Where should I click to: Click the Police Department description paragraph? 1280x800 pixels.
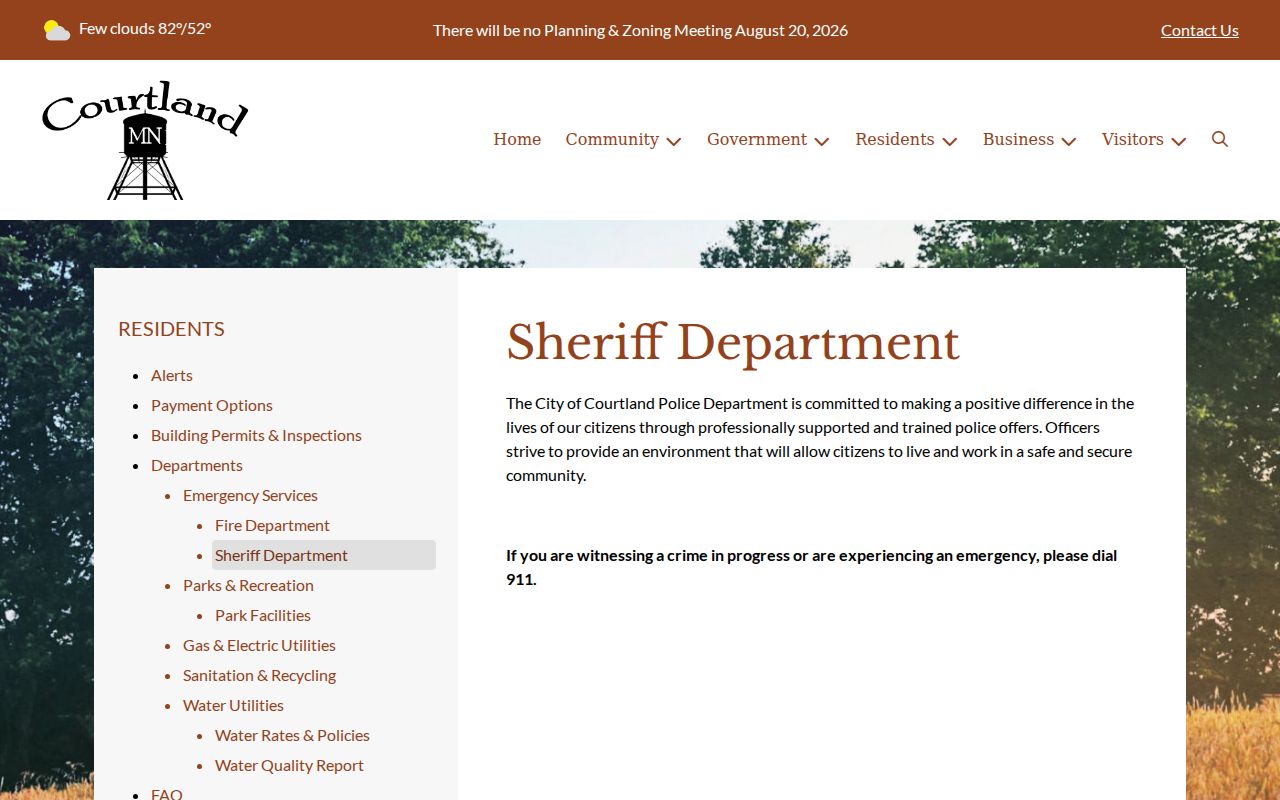pos(820,439)
